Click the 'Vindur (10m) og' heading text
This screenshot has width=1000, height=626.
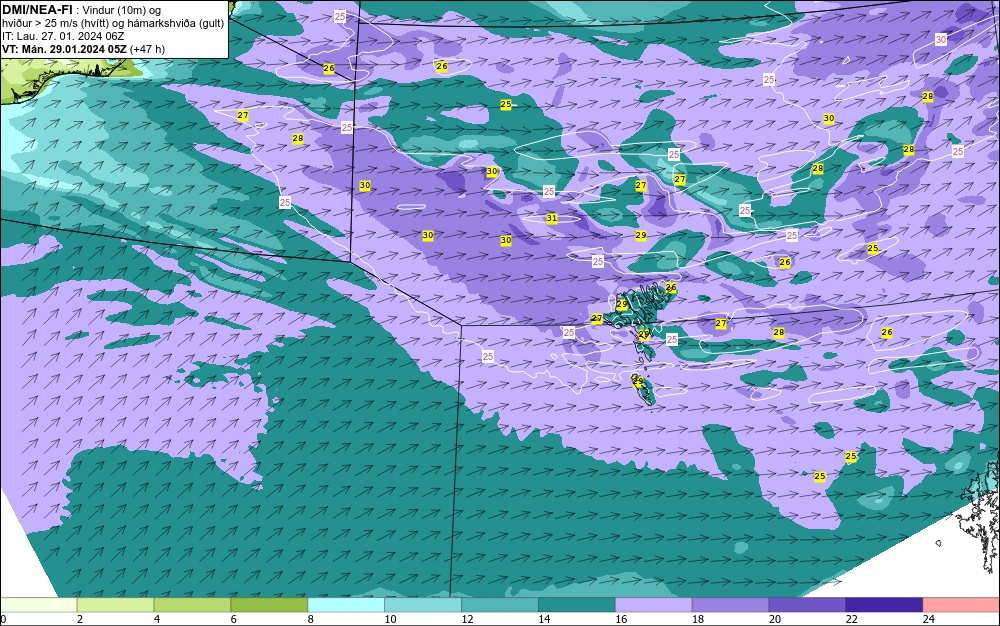click(x=122, y=10)
